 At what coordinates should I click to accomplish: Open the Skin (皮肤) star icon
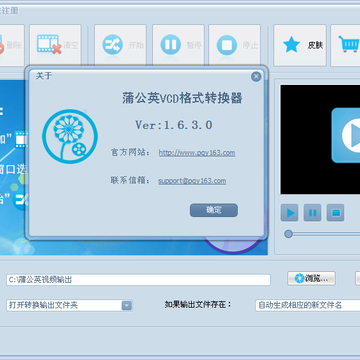point(292,45)
